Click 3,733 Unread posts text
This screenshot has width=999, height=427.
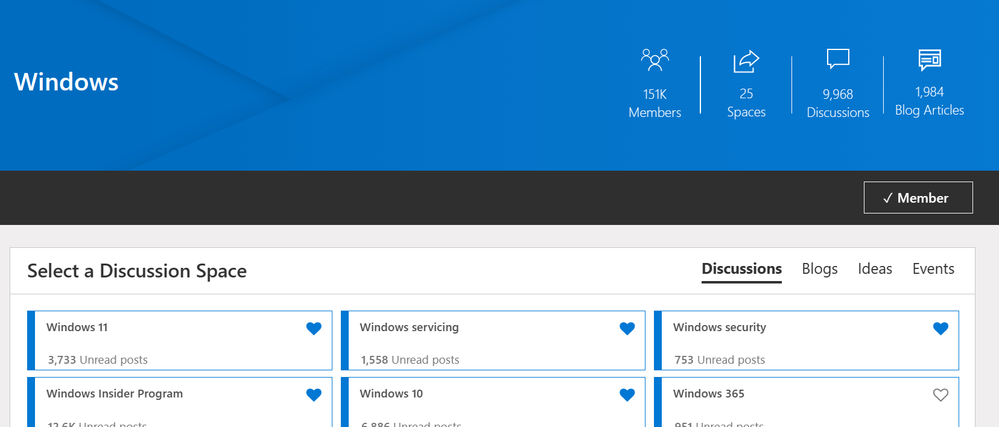(97, 360)
